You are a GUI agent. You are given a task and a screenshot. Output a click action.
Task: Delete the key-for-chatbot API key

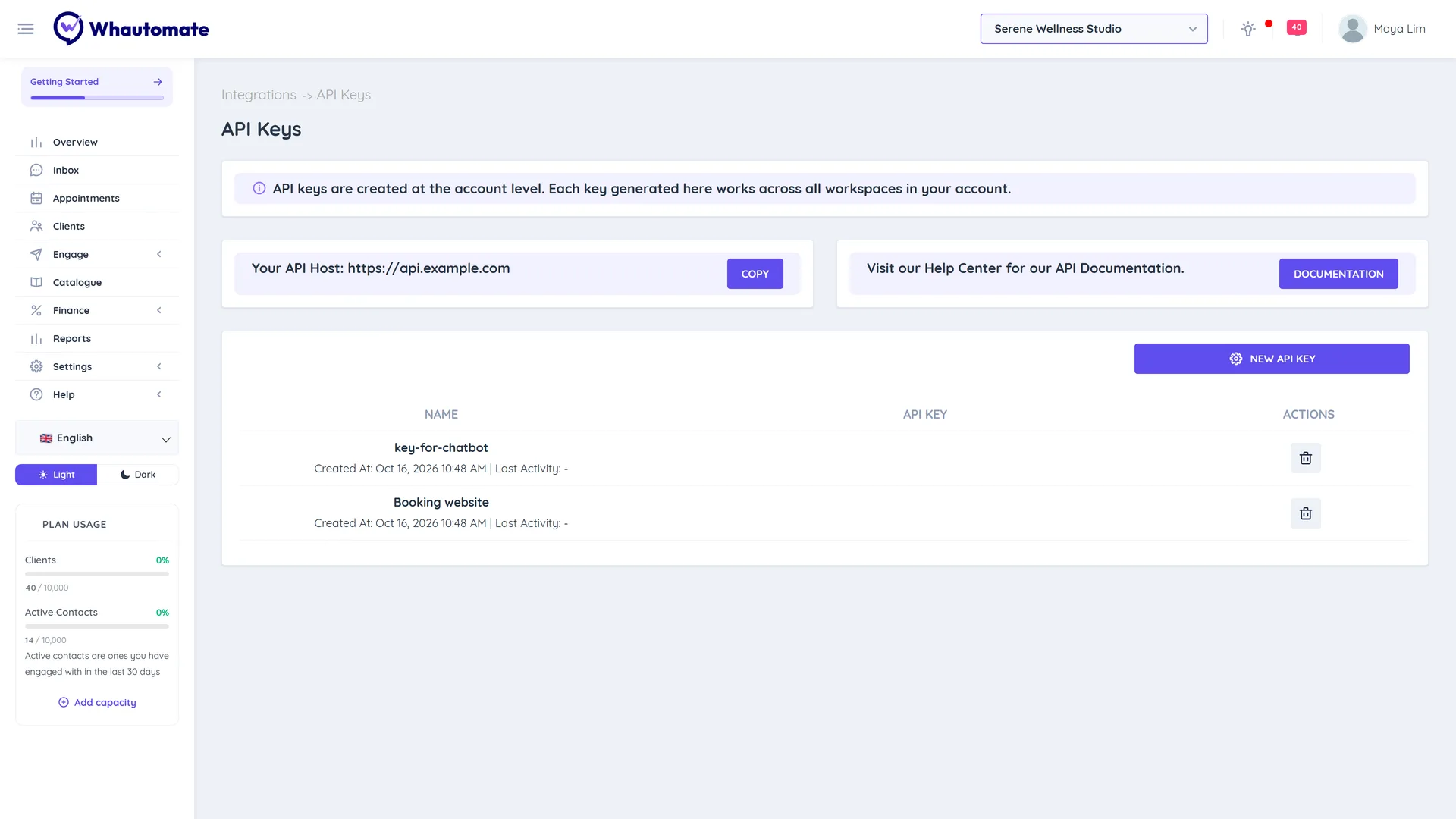[x=1306, y=458]
